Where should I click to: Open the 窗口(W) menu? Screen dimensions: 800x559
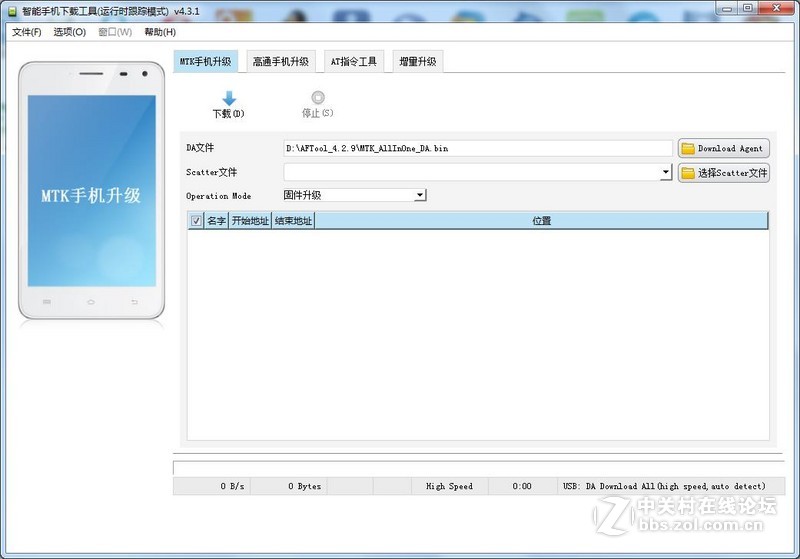(x=115, y=32)
